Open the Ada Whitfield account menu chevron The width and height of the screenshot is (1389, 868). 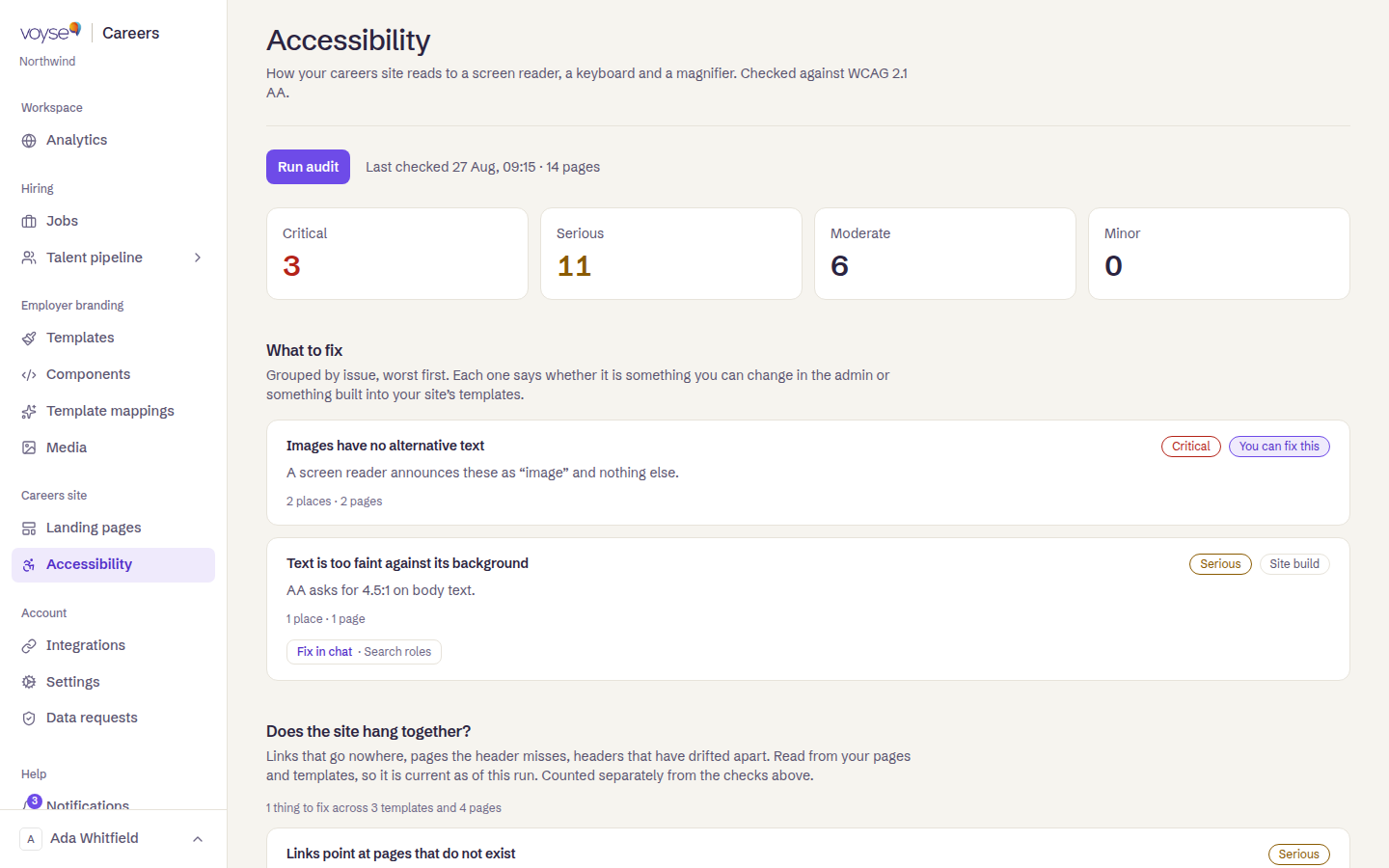point(198,839)
